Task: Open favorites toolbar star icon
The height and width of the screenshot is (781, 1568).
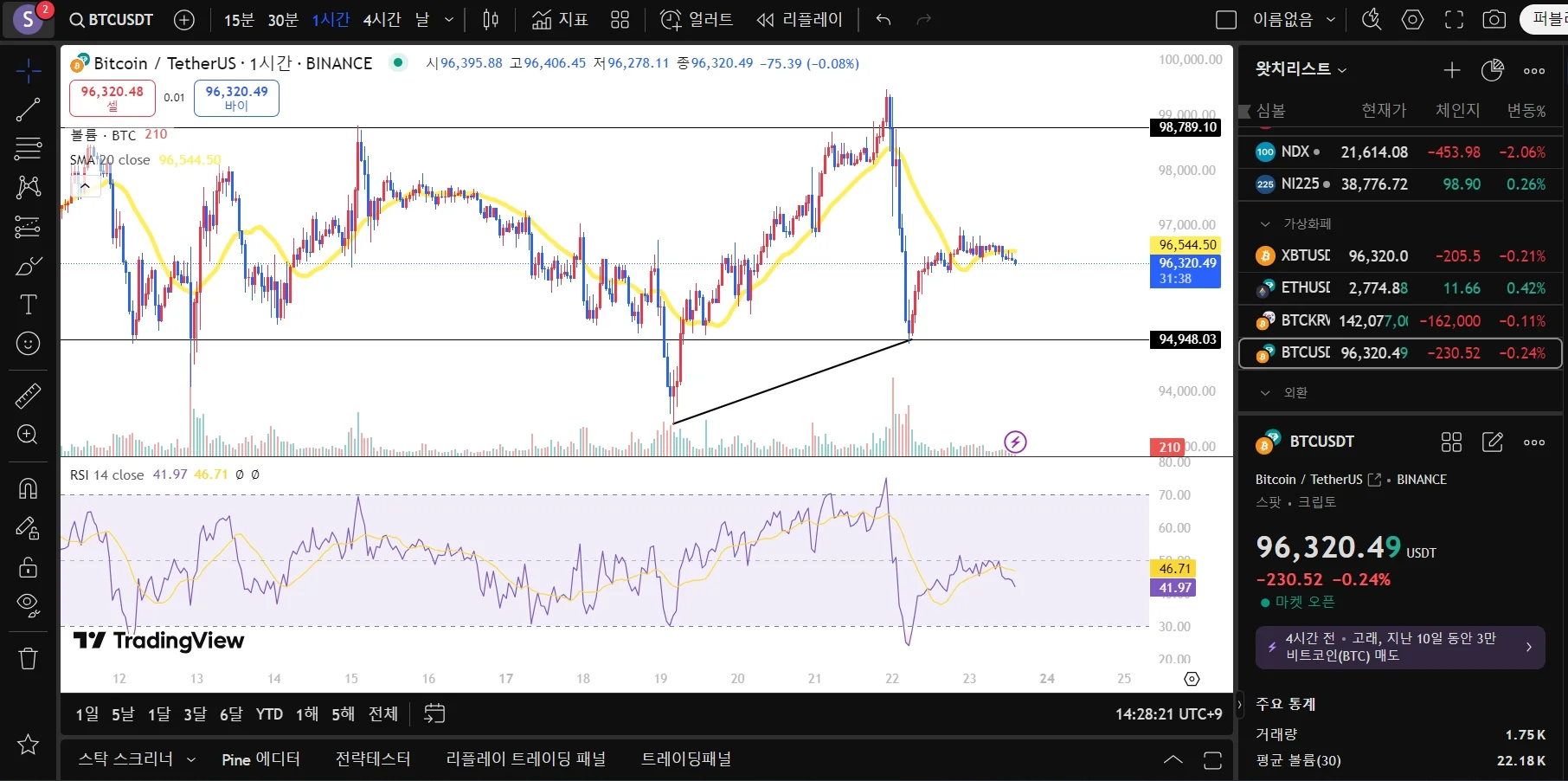Action: click(x=28, y=744)
